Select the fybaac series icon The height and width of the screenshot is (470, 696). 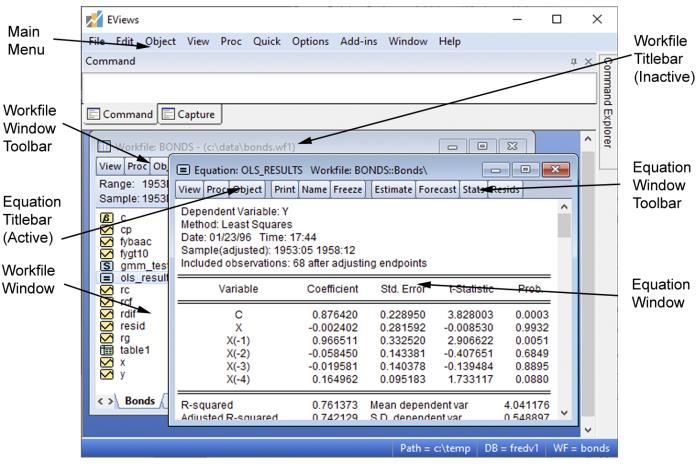(x=107, y=241)
